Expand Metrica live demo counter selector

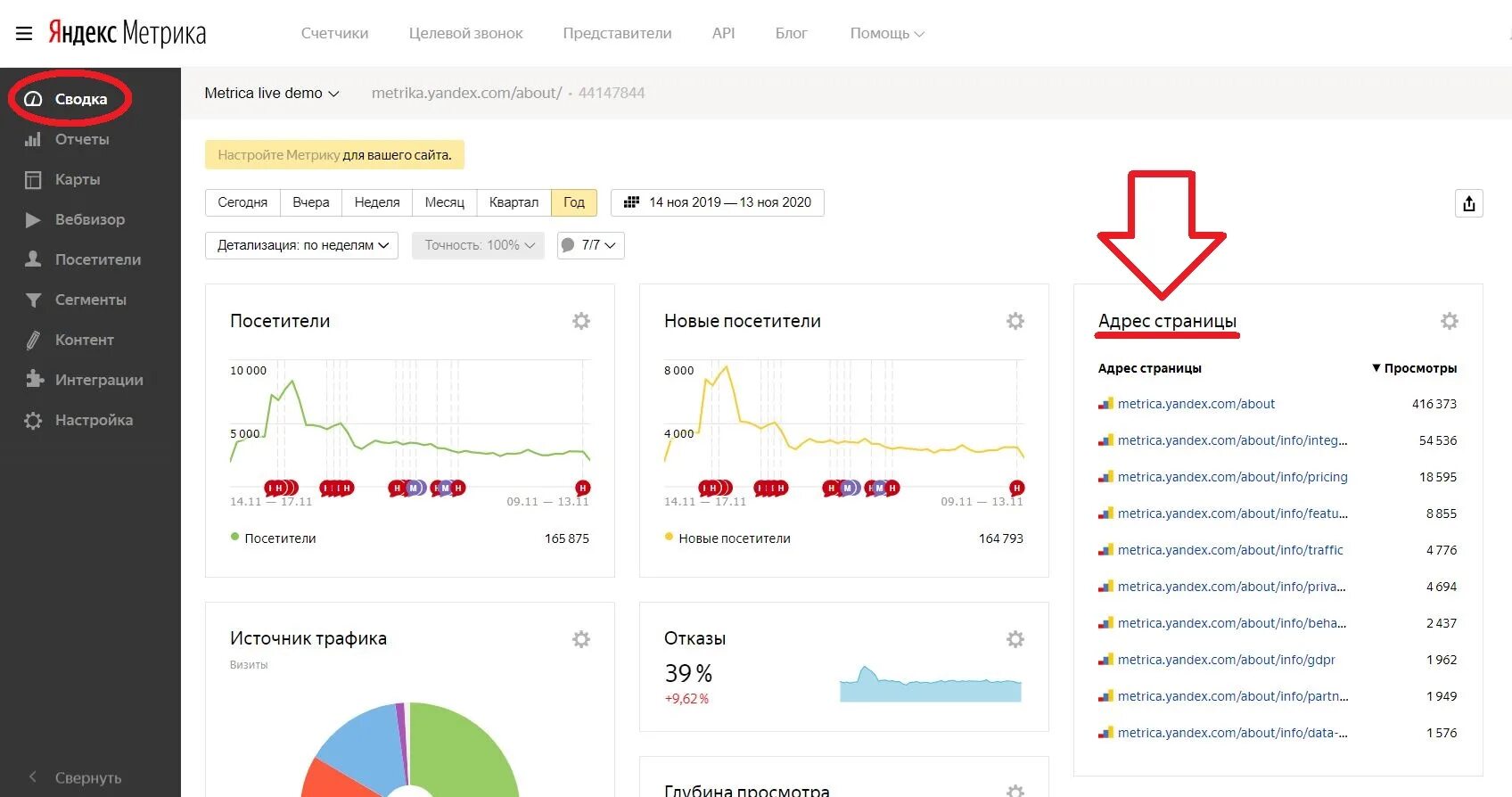click(x=272, y=93)
